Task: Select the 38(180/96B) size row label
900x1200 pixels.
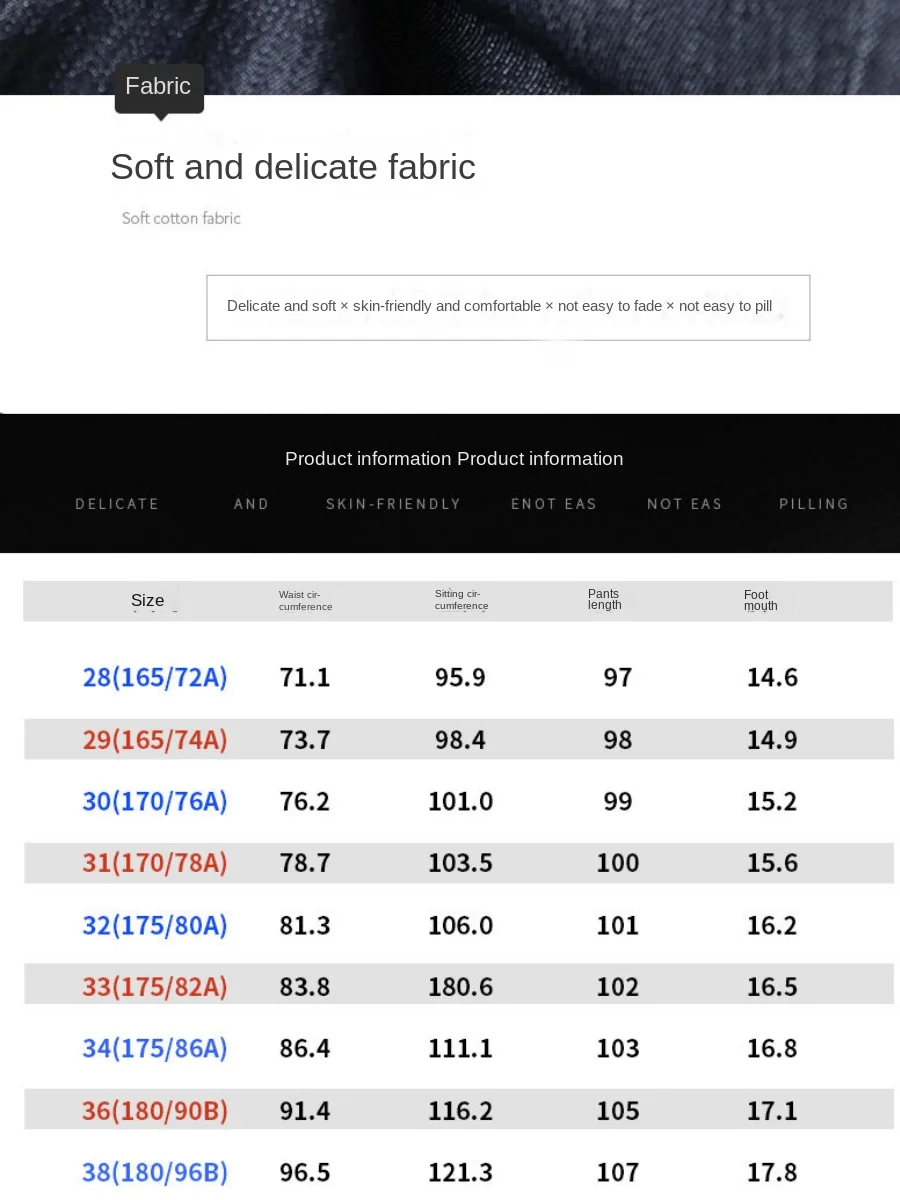Action: (155, 1172)
